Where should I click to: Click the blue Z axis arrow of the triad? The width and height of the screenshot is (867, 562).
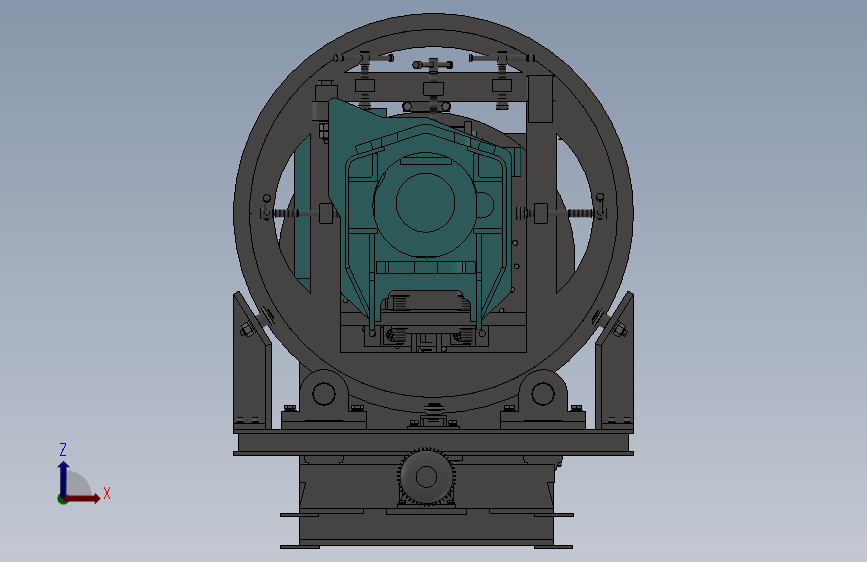(63, 479)
